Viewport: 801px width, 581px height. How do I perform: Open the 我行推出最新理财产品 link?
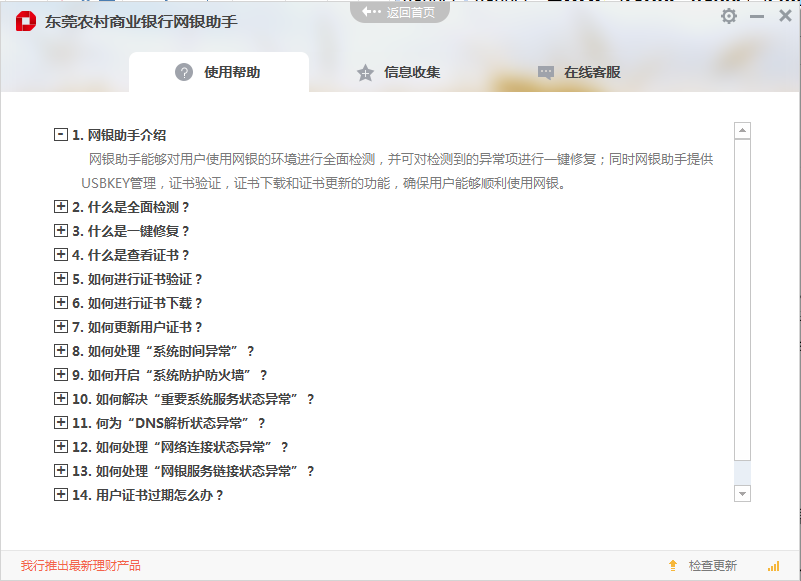tap(81, 566)
